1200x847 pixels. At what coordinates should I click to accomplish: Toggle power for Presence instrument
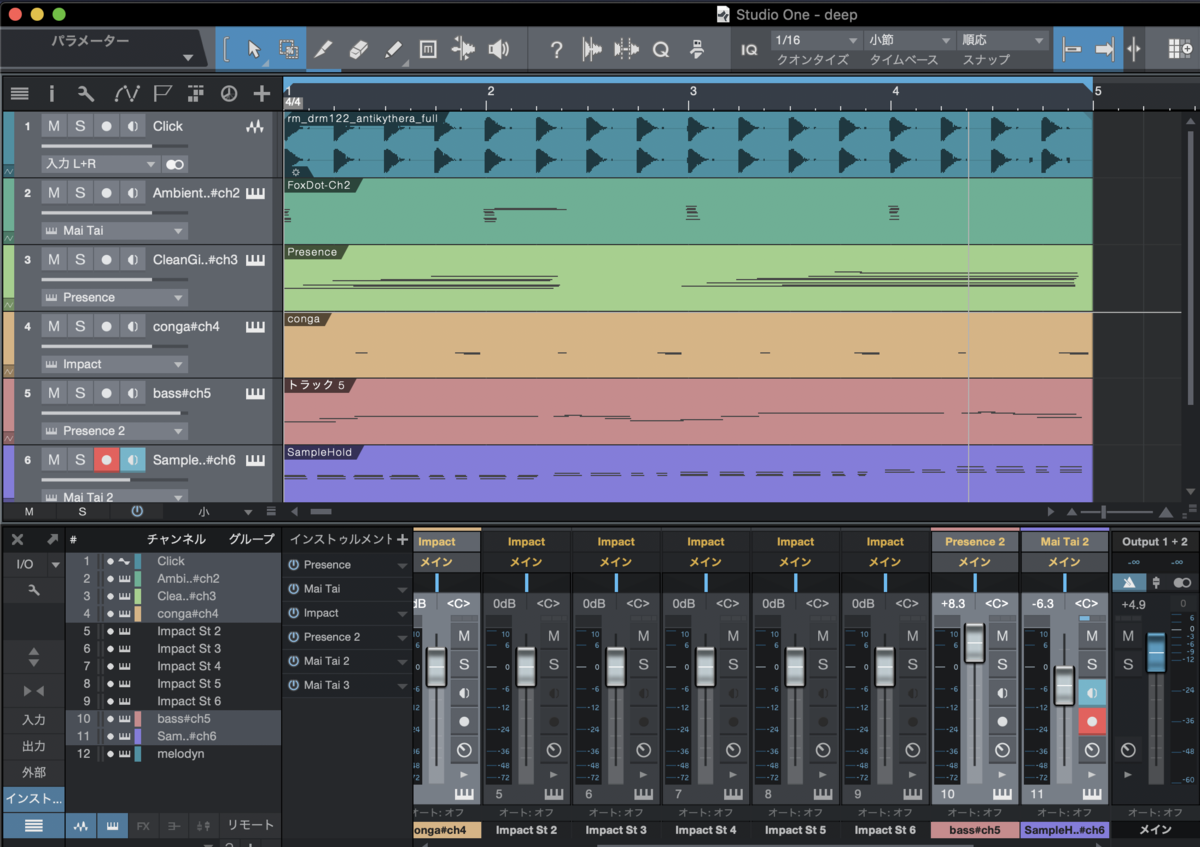(x=294, y=565)
